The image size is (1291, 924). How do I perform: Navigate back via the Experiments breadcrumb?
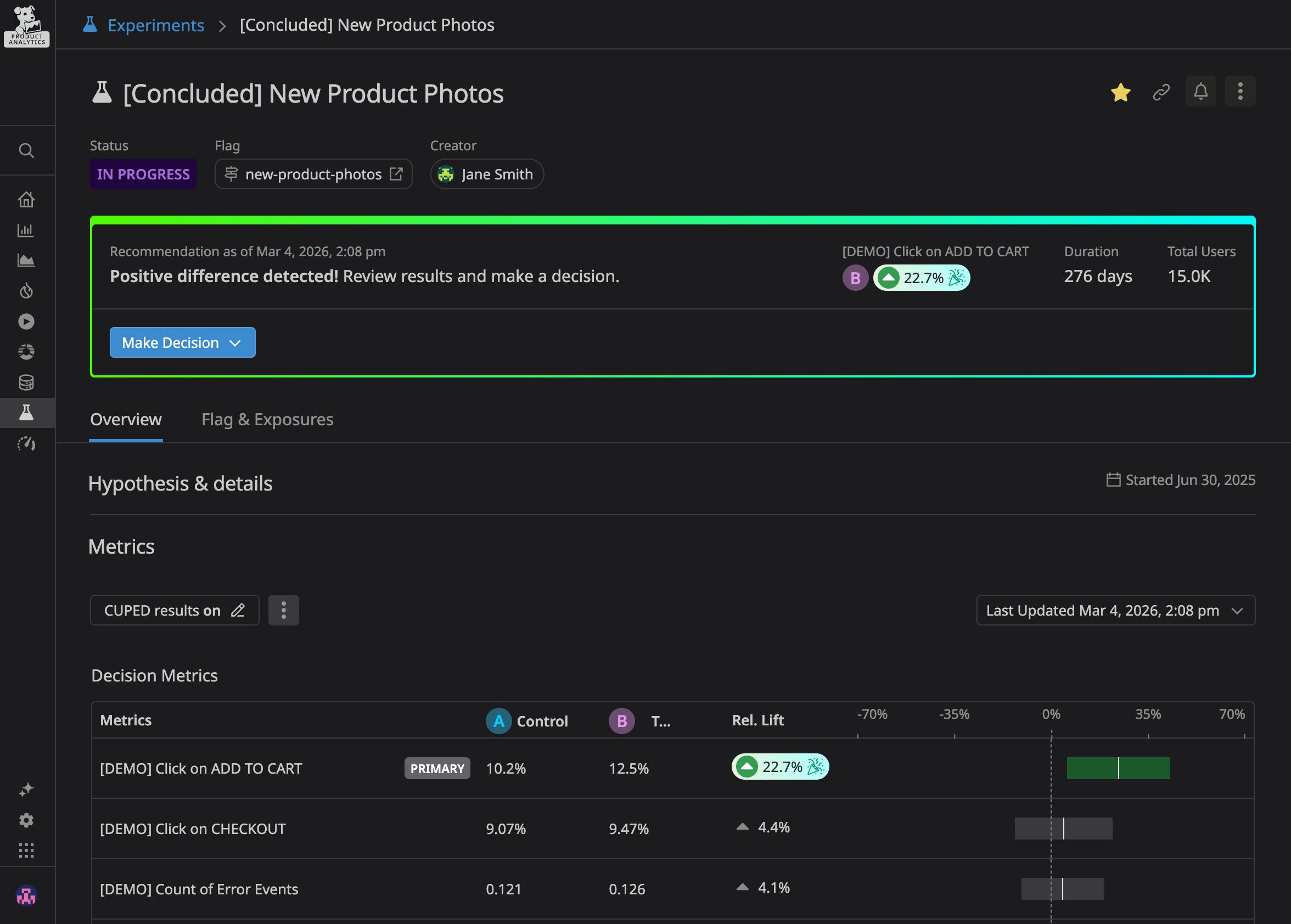[x=155, y=25]
